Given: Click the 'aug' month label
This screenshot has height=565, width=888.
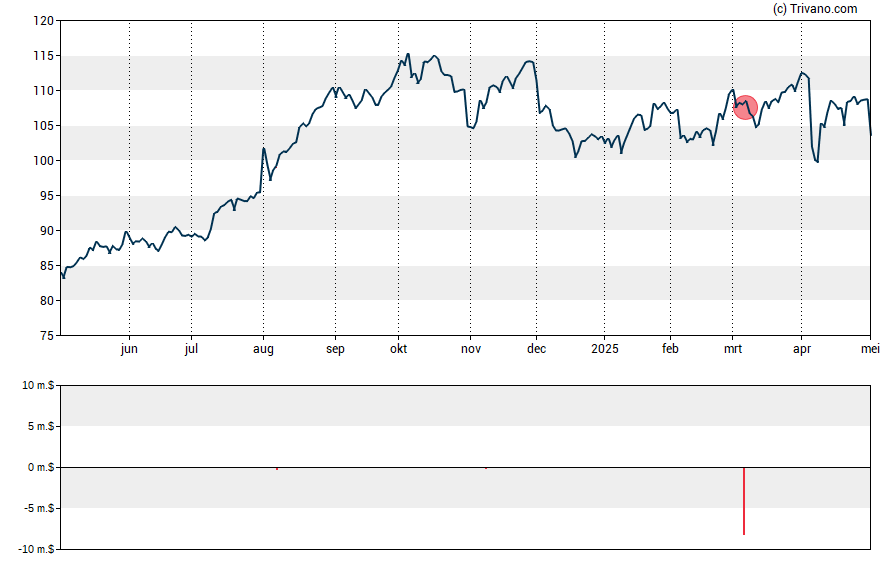Looking at the screenshot, I should (x=263, y=349).
